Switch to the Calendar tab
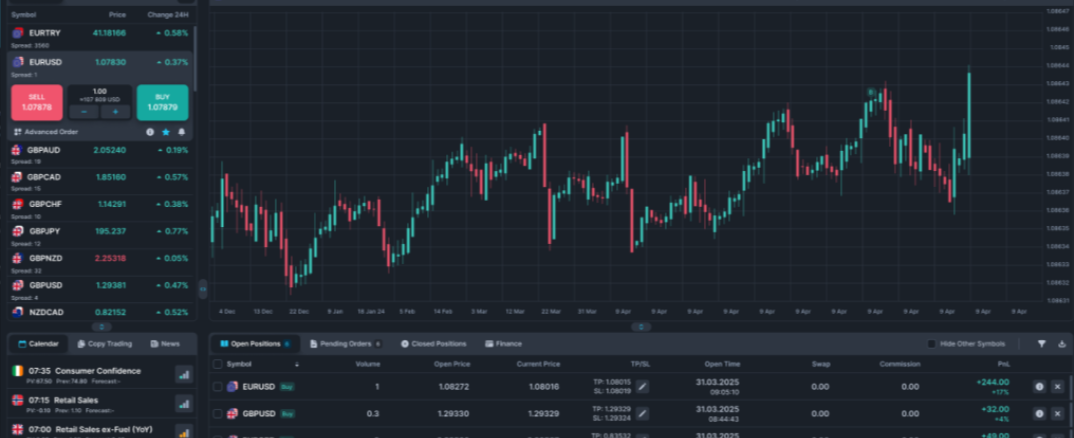 coord(38,344)
